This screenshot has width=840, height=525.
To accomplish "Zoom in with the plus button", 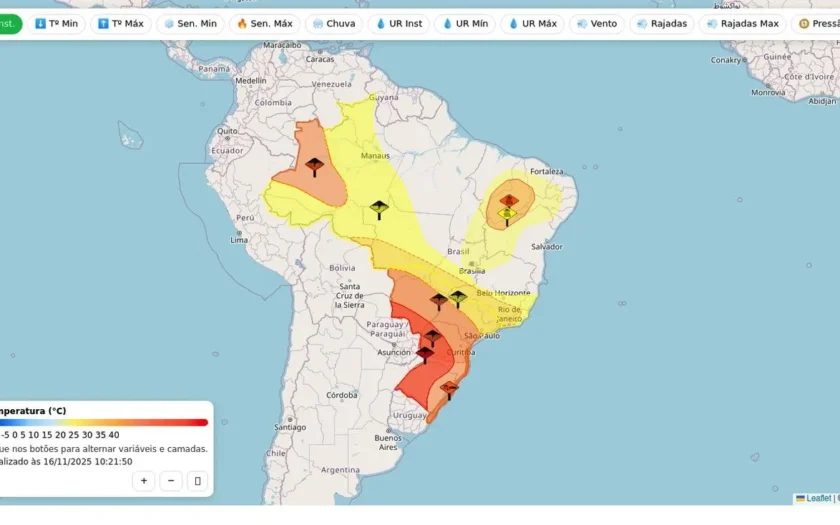I will tap(144, 481).
